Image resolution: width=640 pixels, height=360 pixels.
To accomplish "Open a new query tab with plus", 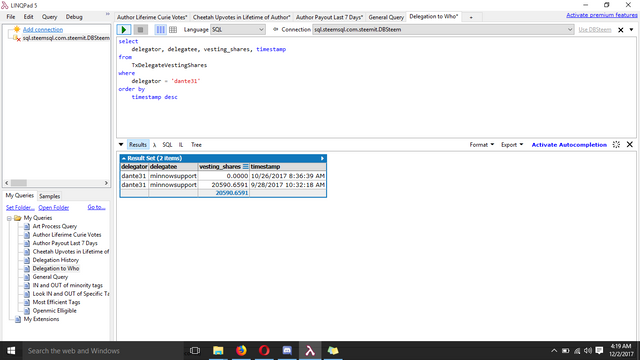I will point(471,17).
